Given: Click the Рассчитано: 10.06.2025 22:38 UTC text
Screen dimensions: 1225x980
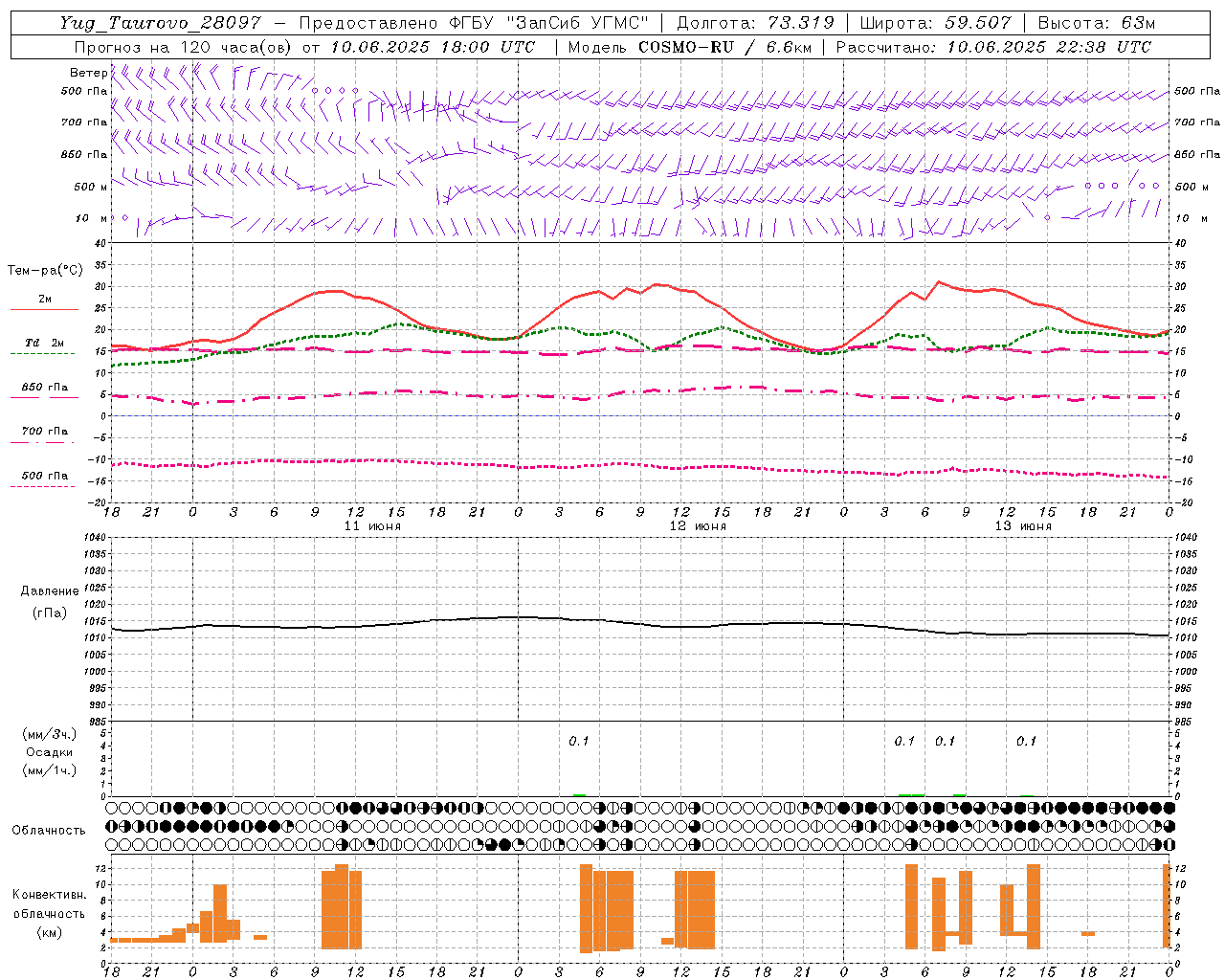Looking at the screenshot, I should (993, 47).
